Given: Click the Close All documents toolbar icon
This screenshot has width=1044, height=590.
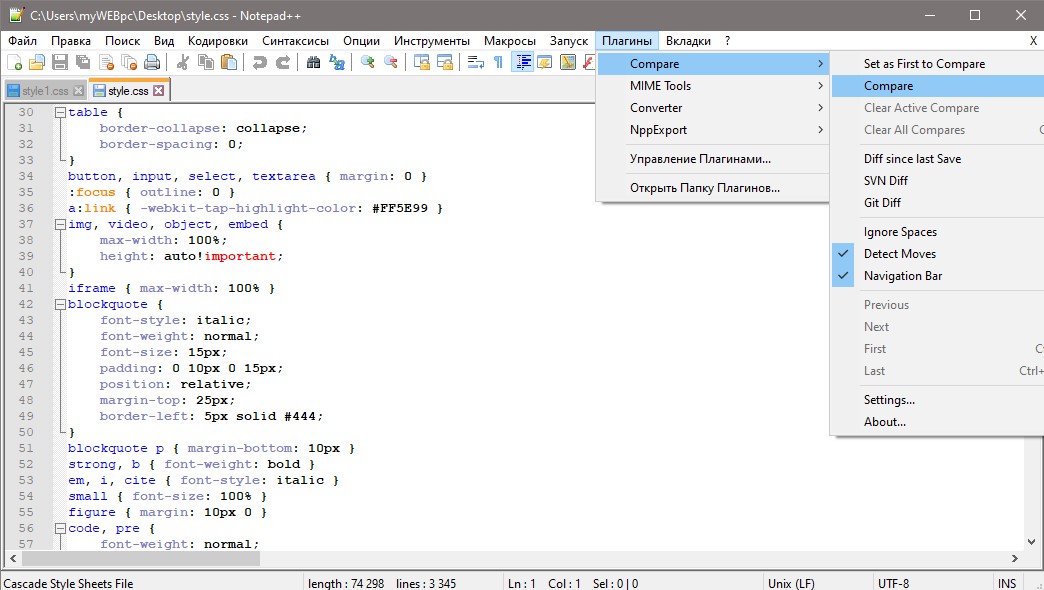Looking at the screenshot, I should 129,63.
